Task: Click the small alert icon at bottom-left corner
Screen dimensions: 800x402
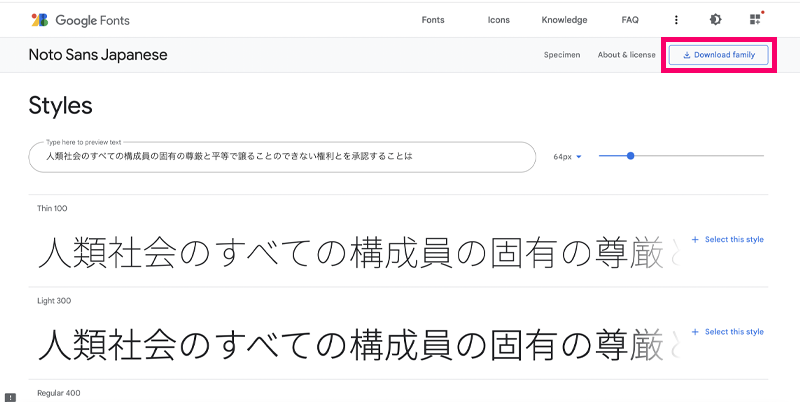Action: [9, 396]
